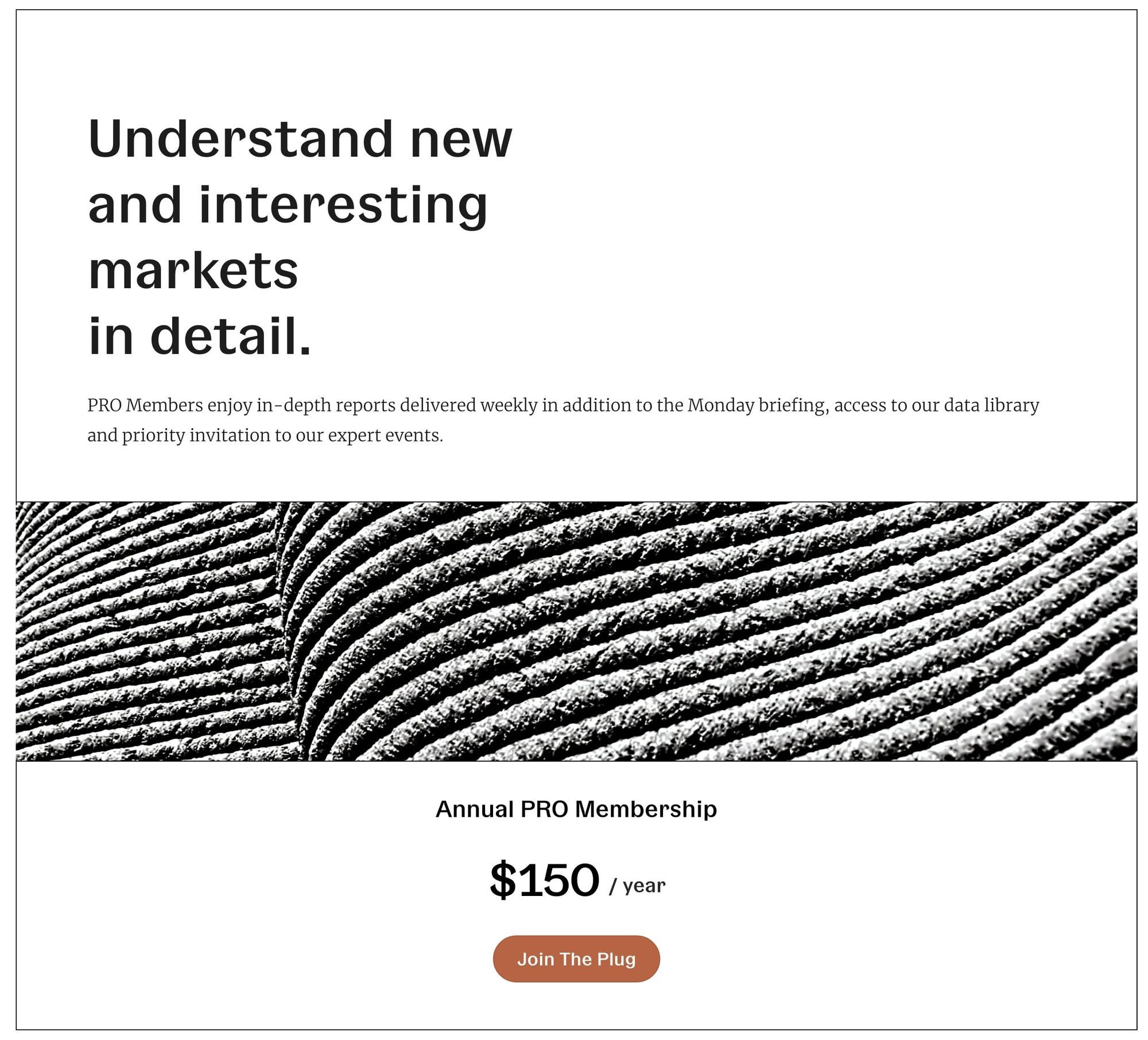Click the word 'Membership' in pricing heading
This screenshot has height=1040, width=1148.
[646, 809]
